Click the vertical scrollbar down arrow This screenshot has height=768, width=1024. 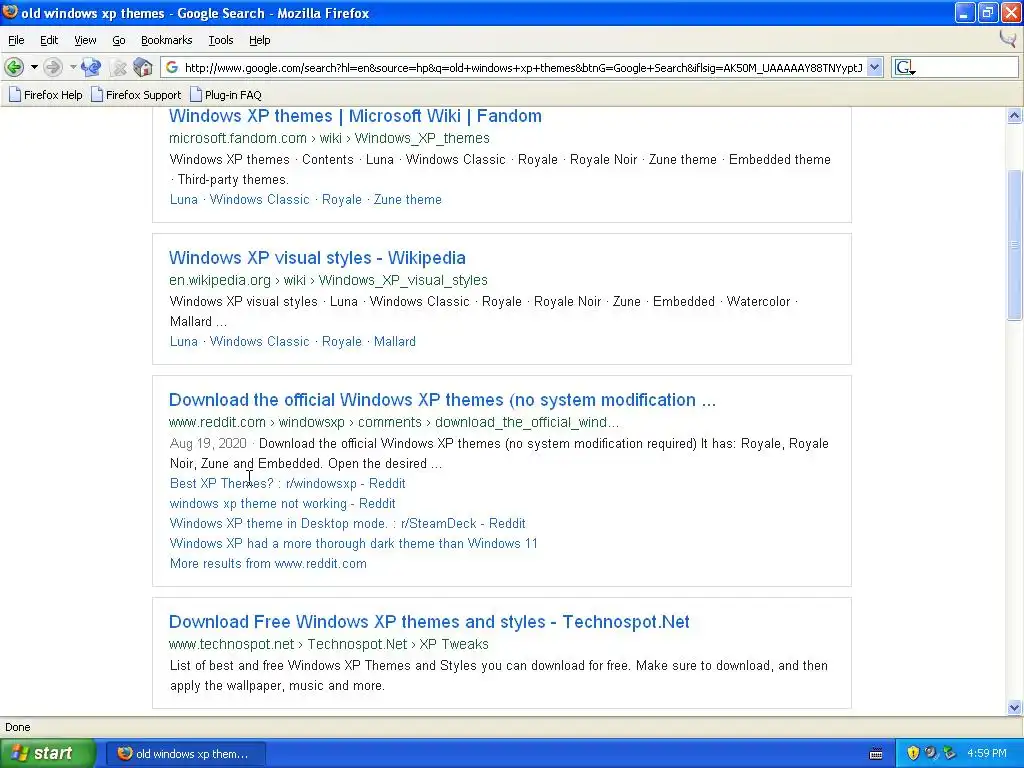(1014, 708)
